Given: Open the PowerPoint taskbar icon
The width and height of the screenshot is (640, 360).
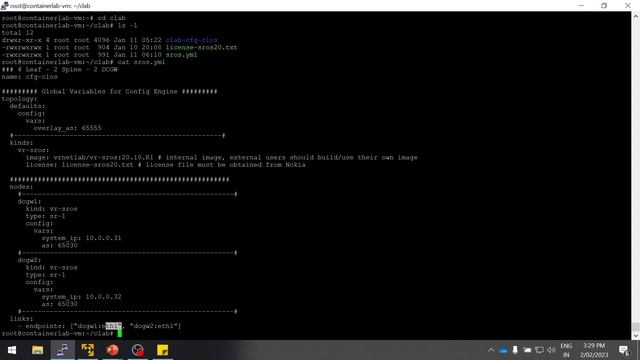Looking at the screenshot, I should coord(112,350).
